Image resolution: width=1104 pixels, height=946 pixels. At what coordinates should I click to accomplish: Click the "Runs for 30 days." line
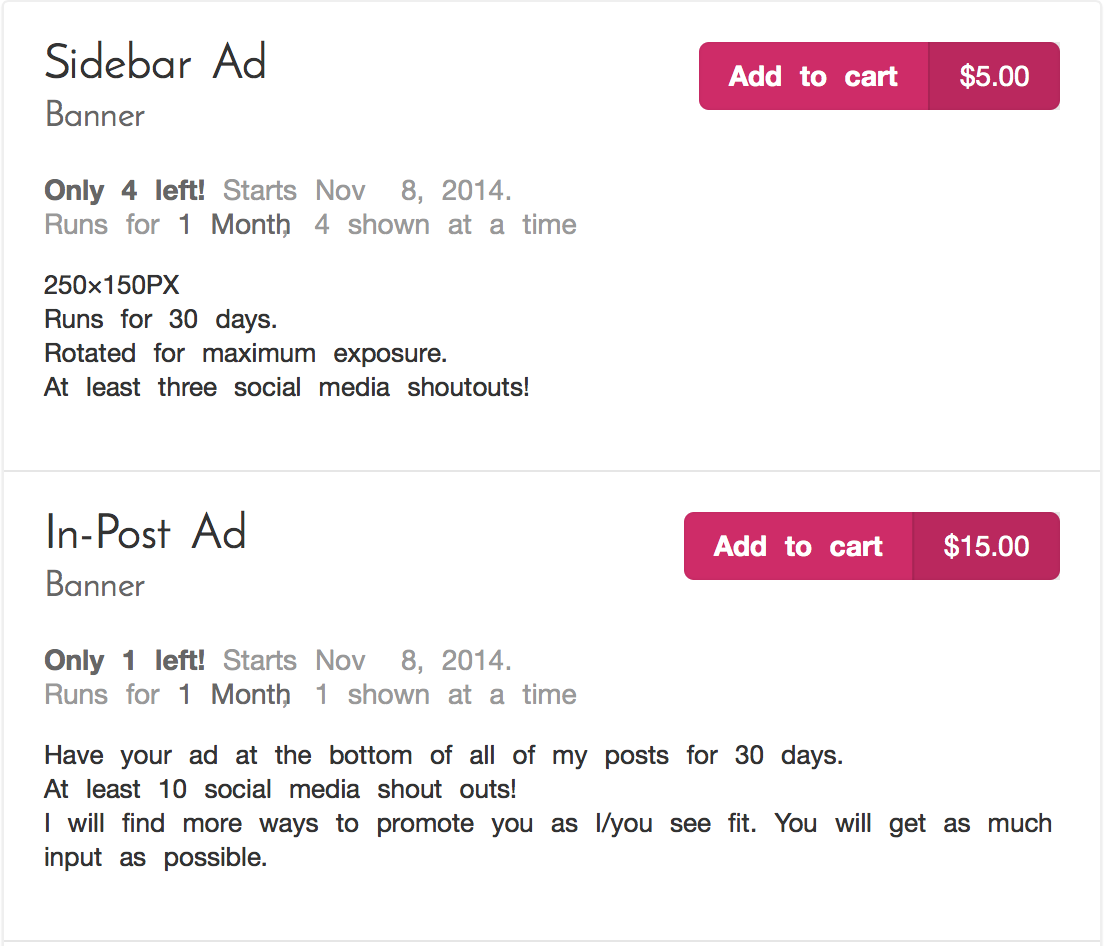tap(160, 320)
